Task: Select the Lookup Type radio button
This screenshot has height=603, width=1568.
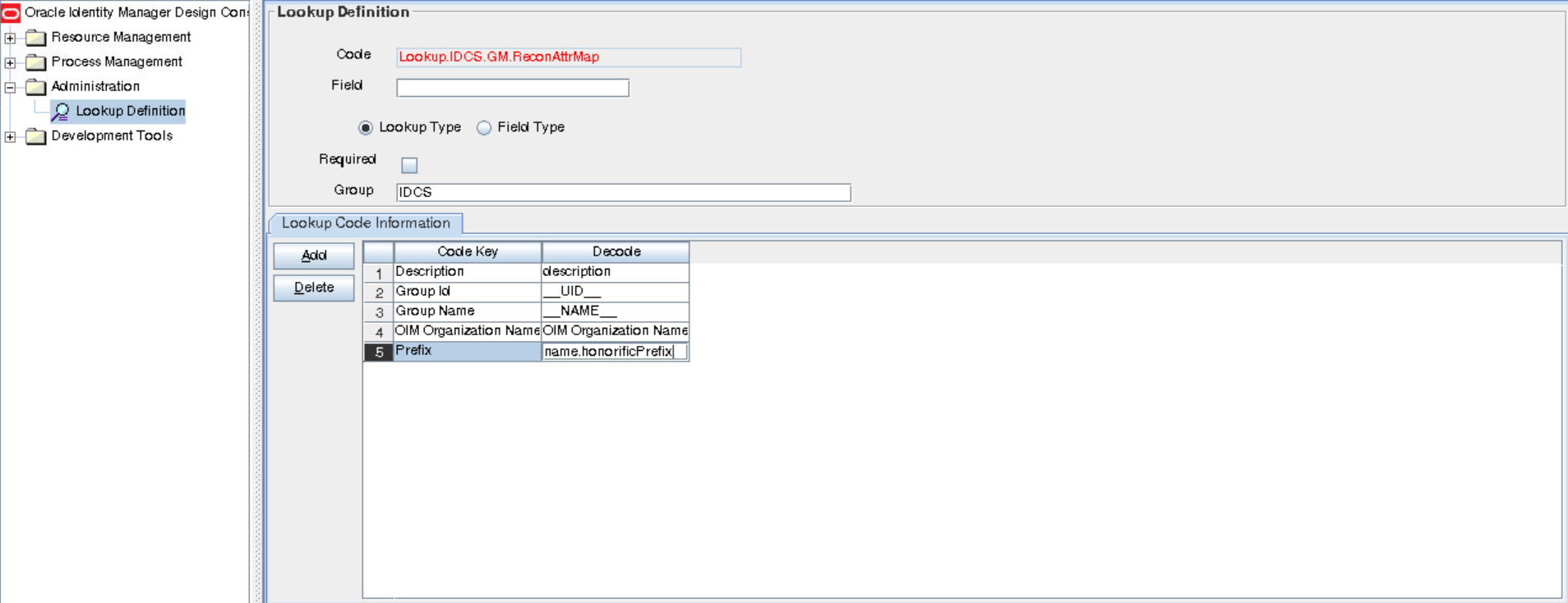Action: (x=366, y=127)
